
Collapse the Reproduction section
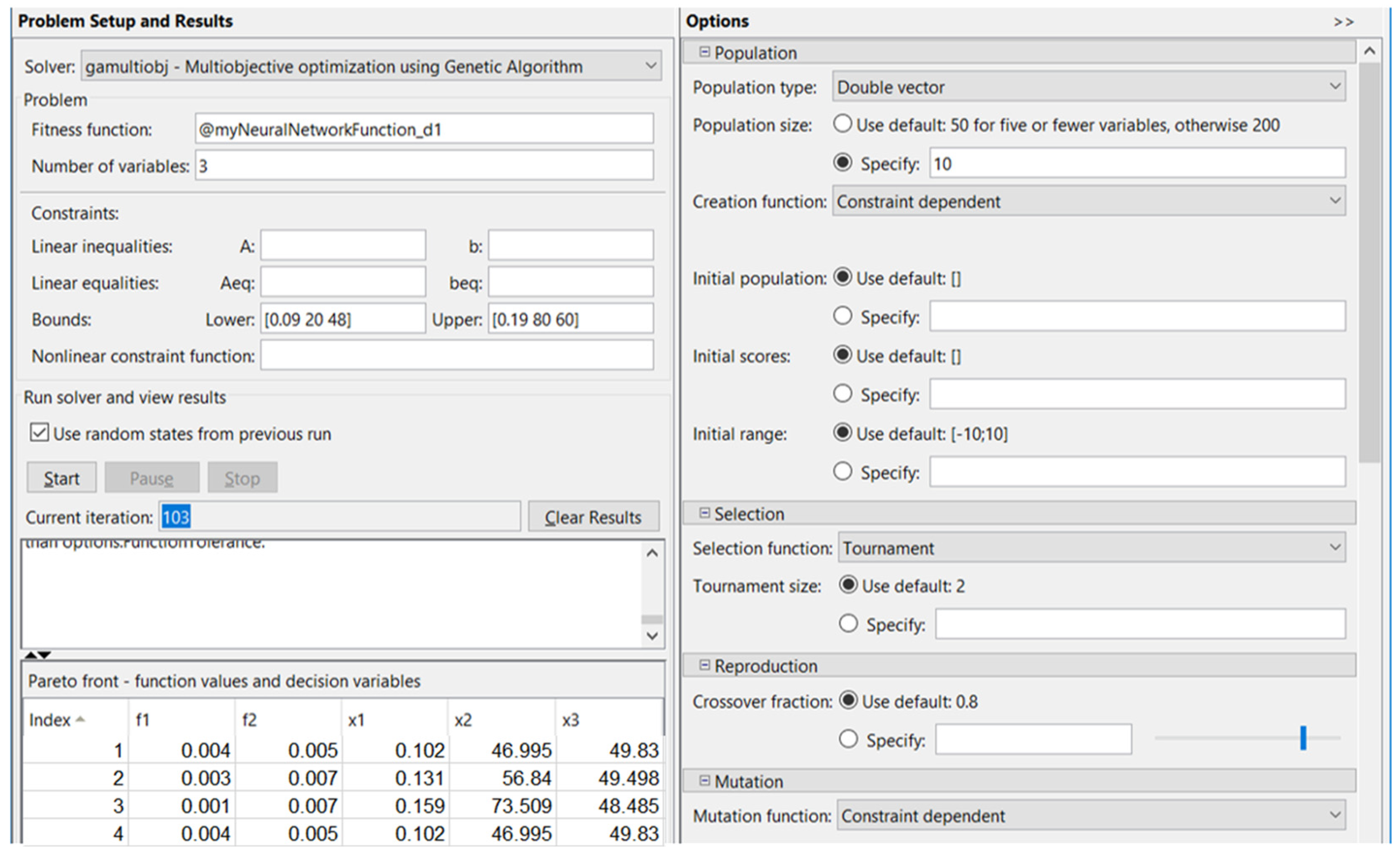coord(705,665)
